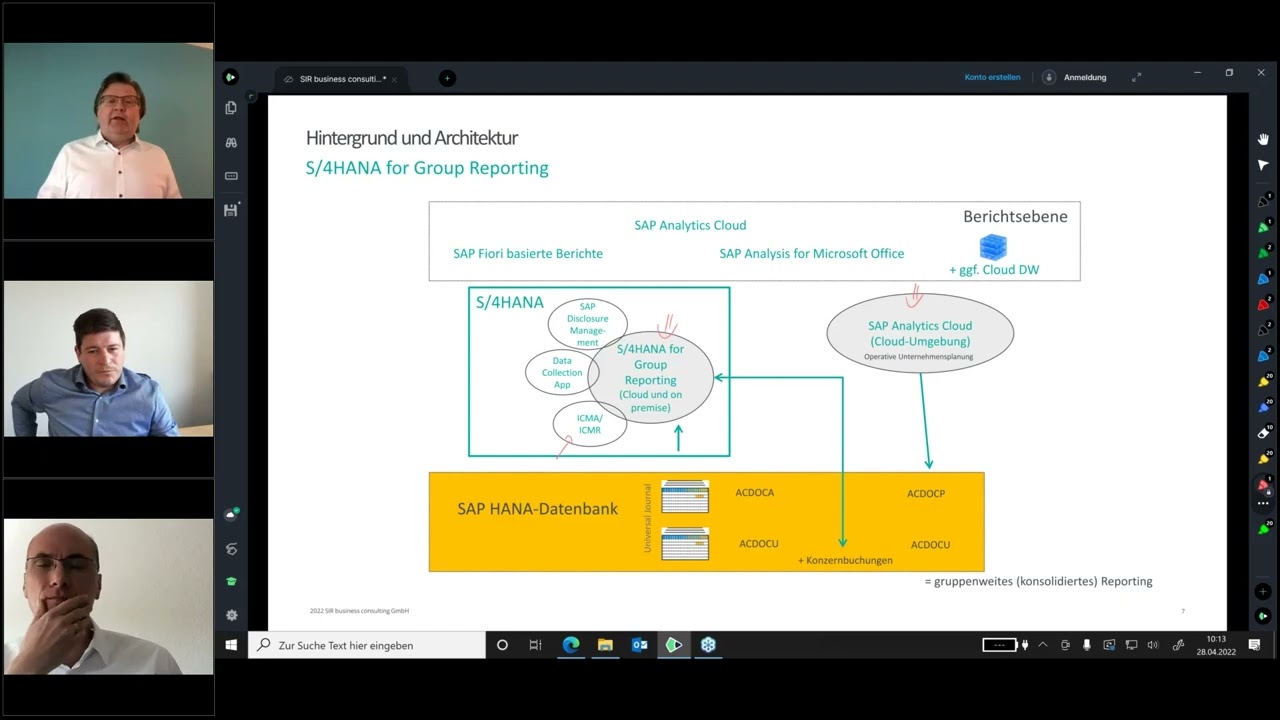The width and height of the screenshot is (1280, 720).
Task: Click 'SAP Analytics Cloud' in Berichtsebene box
Action: pos(690,225)
